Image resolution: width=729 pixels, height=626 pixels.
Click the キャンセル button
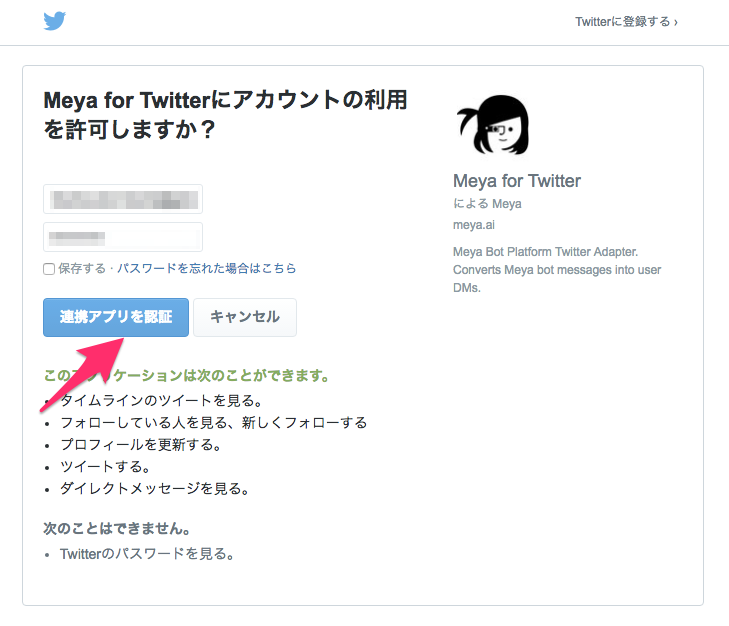tap(245, 317)
